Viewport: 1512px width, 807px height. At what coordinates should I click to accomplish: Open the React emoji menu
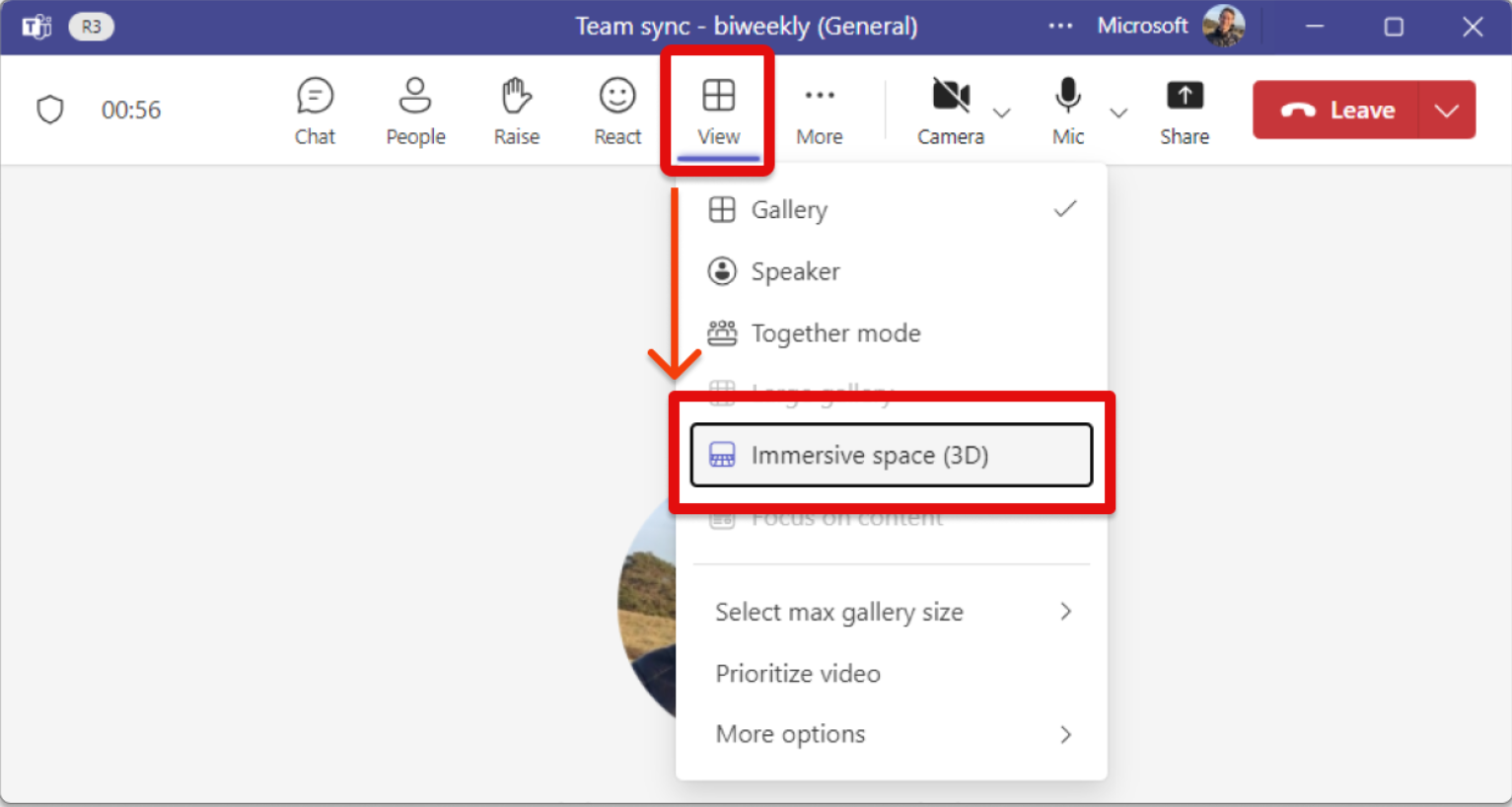click(616, 110)
